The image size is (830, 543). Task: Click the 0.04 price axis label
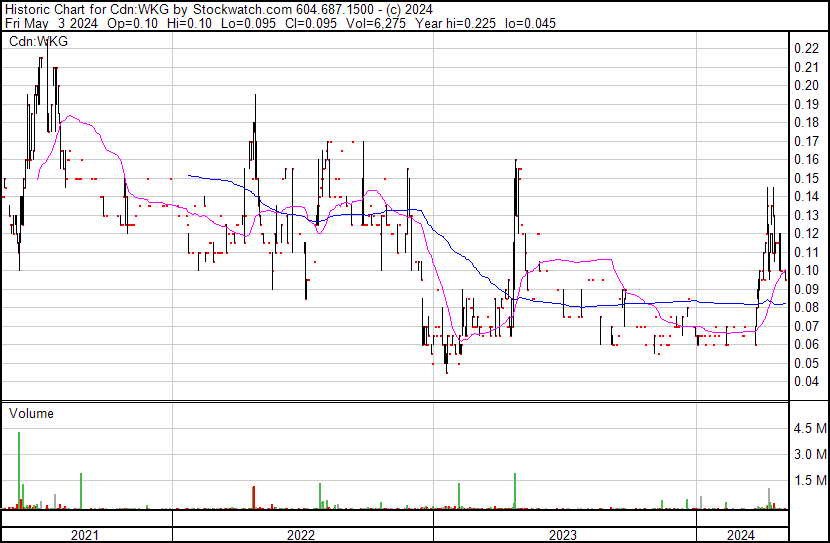click(x=806, y=382)
